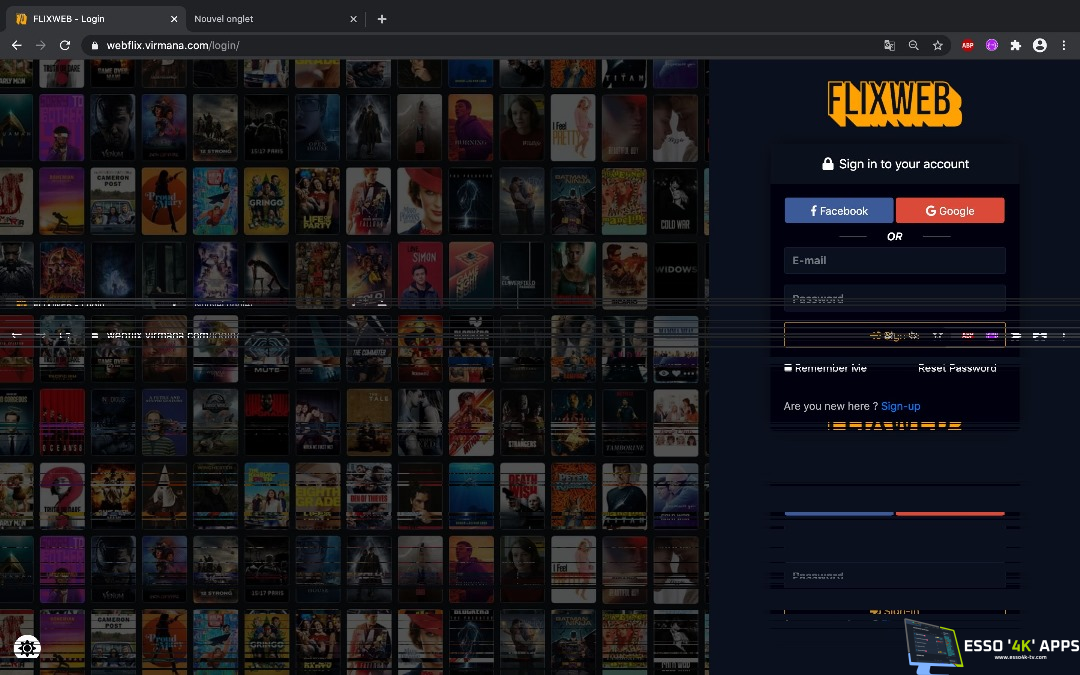Tick the Remember Me checkbox
Image resolution: width=1080 pixels, height=675 pixels.
point(788,368)
